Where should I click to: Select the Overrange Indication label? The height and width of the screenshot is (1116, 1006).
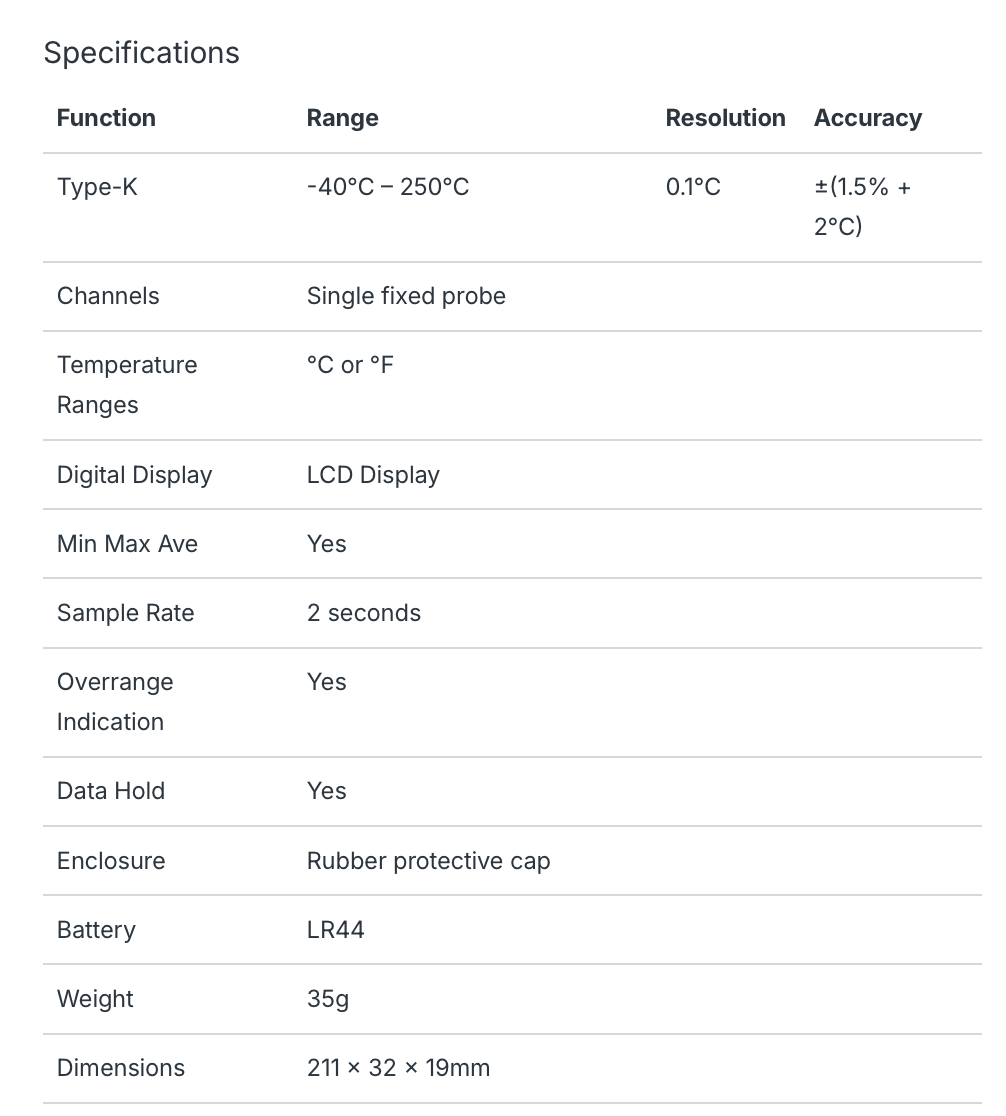click(x=115, y=702)
